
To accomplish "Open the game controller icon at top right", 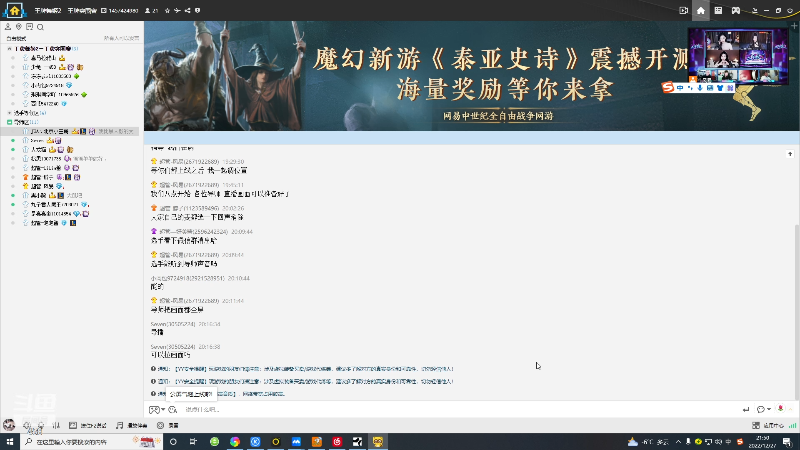I will pos(736,10).
